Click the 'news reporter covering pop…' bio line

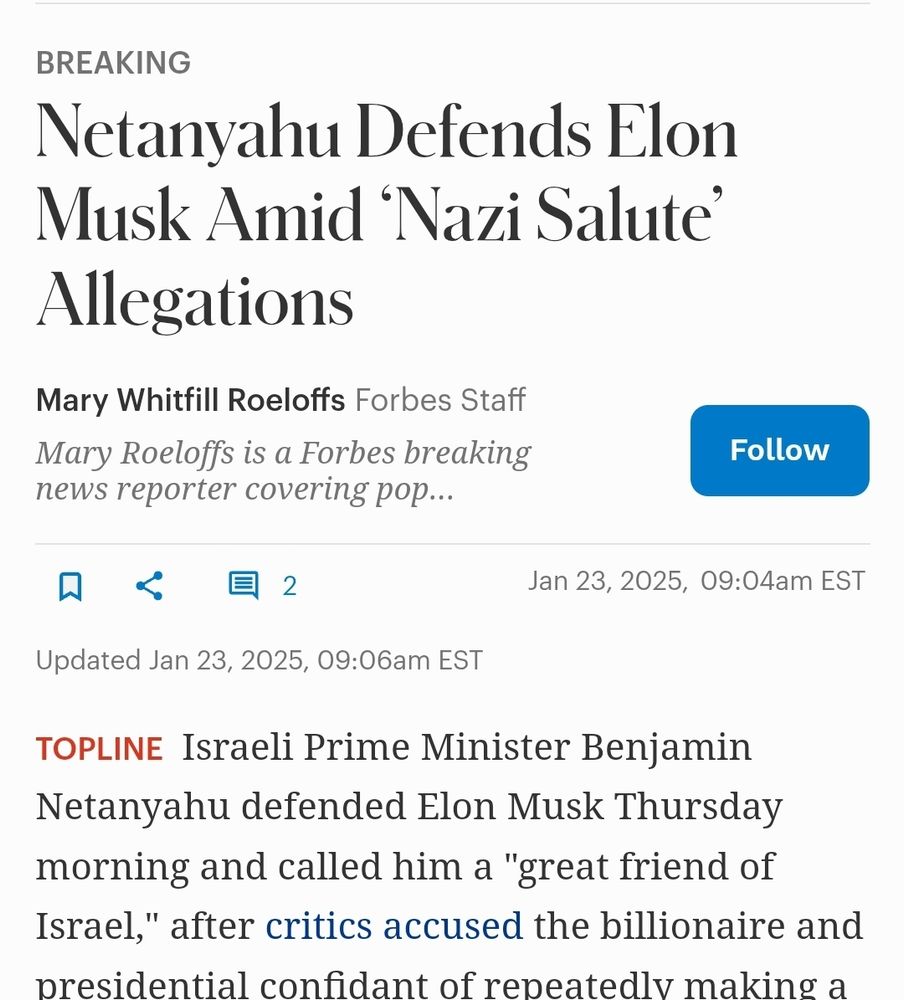point(244,490)
